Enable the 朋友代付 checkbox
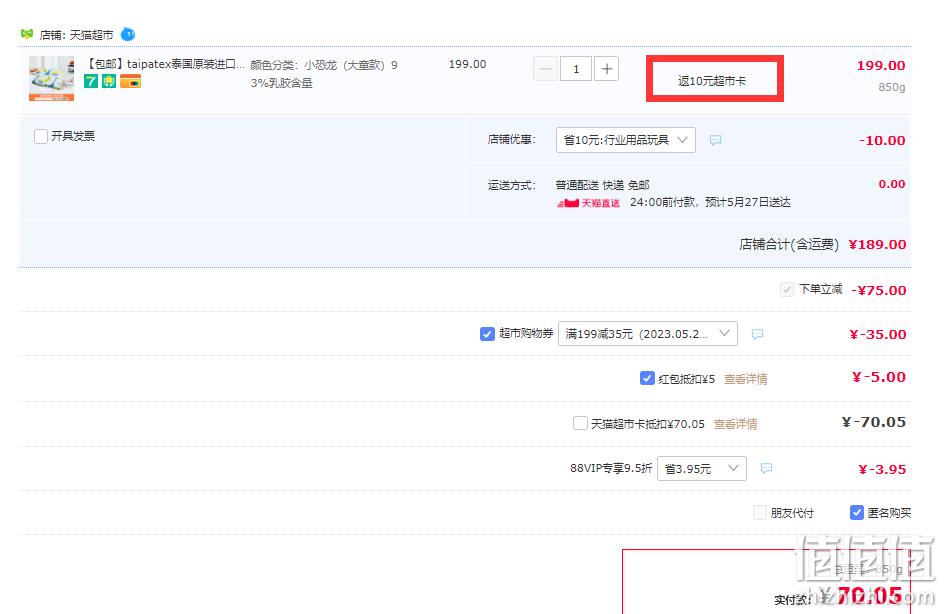 (x=760, y=513)
